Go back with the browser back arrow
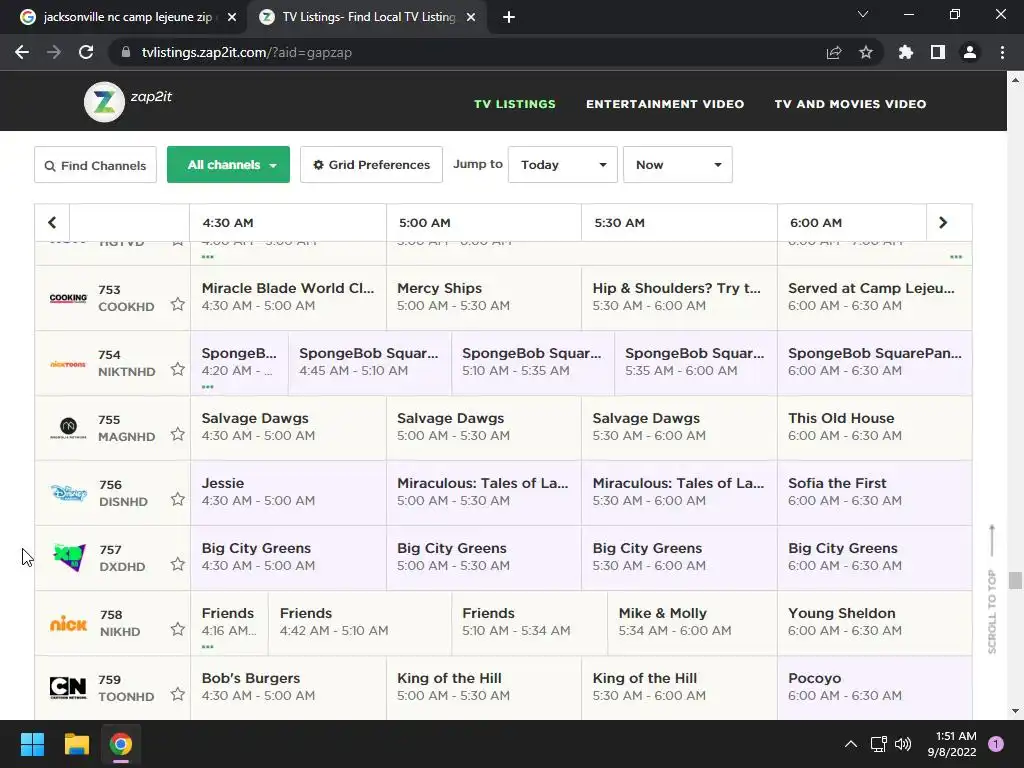 click(x=22, y=52)
